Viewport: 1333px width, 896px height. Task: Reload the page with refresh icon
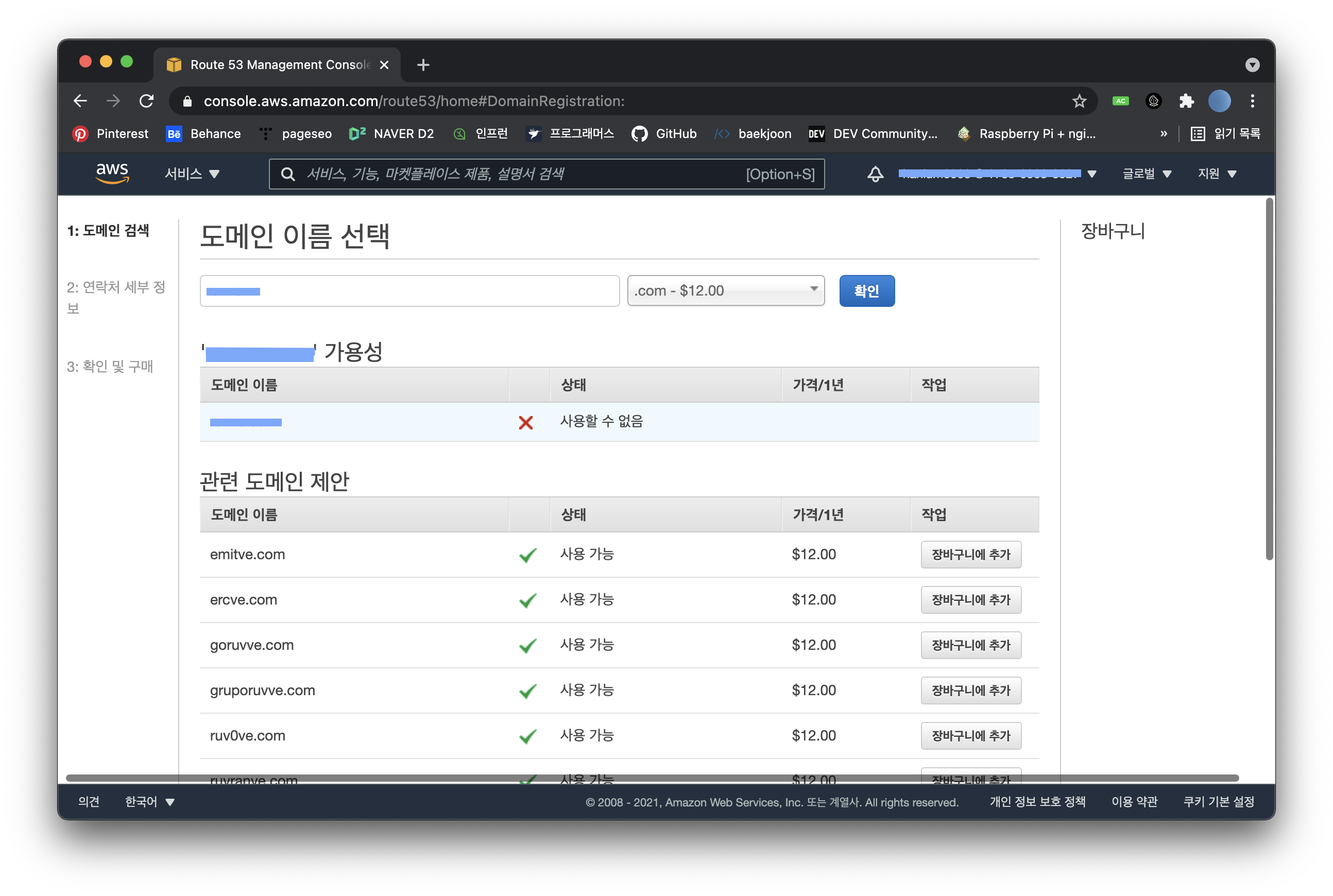(x=147, y=101)
